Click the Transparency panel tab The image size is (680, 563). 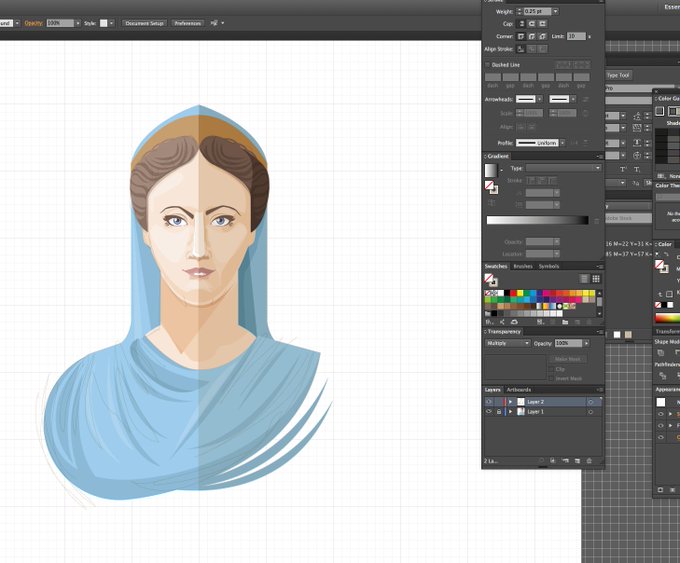tap(503, 331)
